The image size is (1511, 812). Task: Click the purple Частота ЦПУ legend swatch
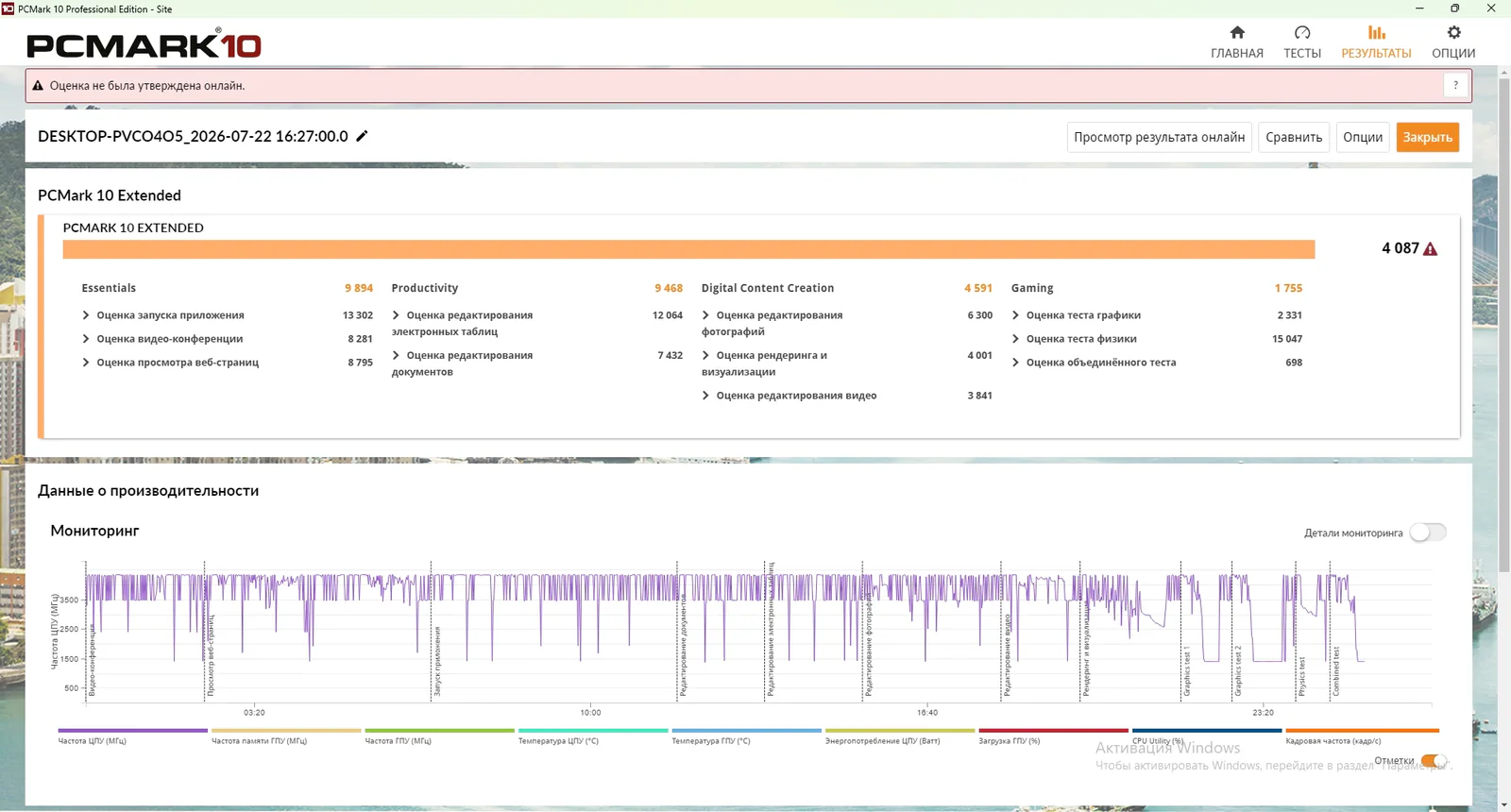[x=132, y=730]
